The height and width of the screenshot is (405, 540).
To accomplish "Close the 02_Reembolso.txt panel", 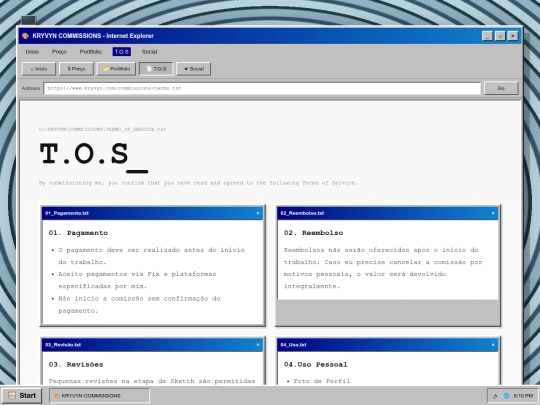I will point(493,213).
